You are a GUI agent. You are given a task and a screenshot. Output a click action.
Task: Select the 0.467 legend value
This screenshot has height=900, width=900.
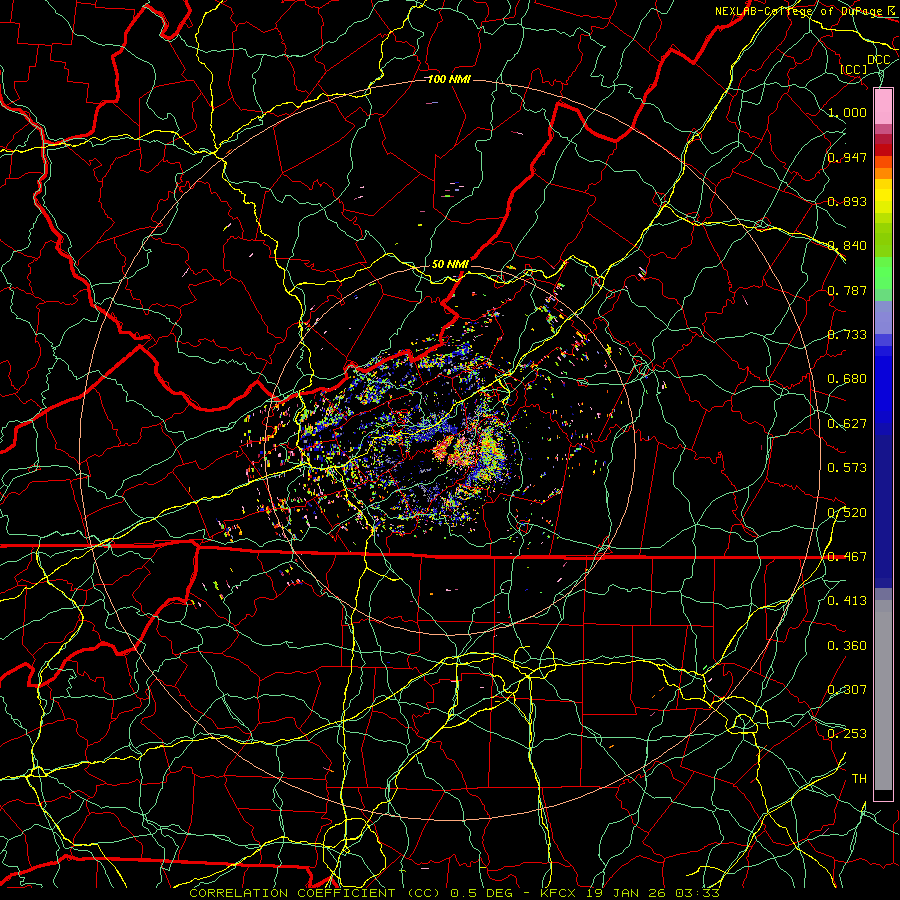[x=847, y=557]
